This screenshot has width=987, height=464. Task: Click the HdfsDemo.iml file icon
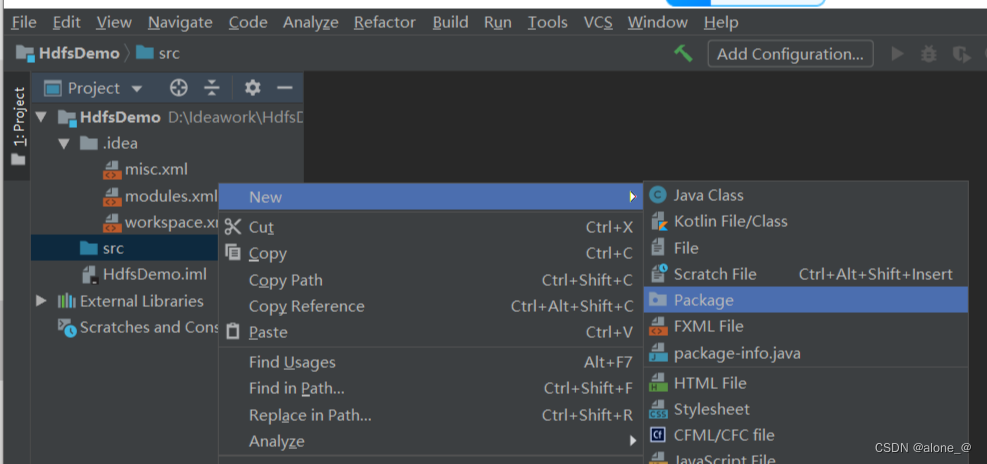click(x=90, y=275)
